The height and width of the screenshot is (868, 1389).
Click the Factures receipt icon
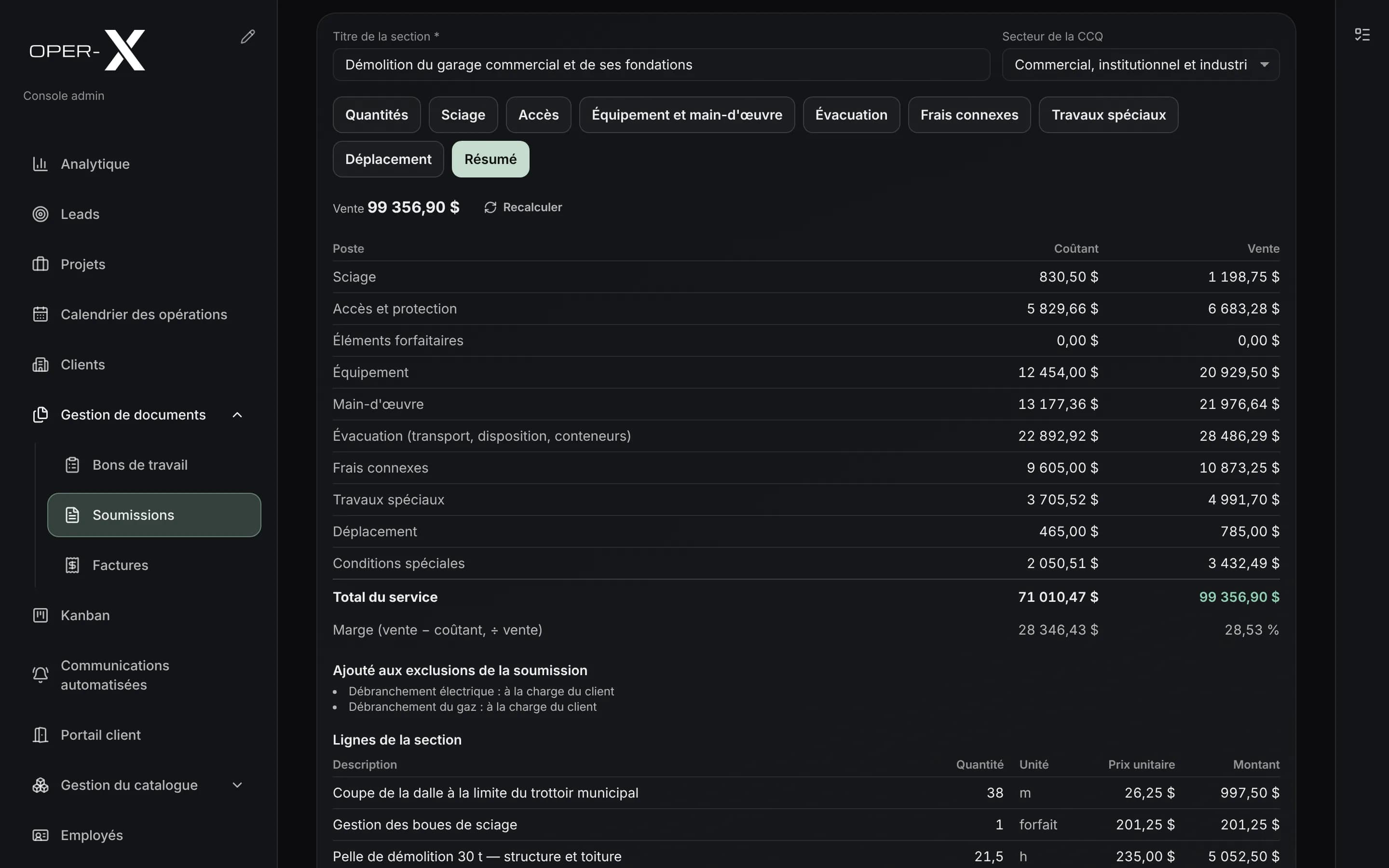72,565
